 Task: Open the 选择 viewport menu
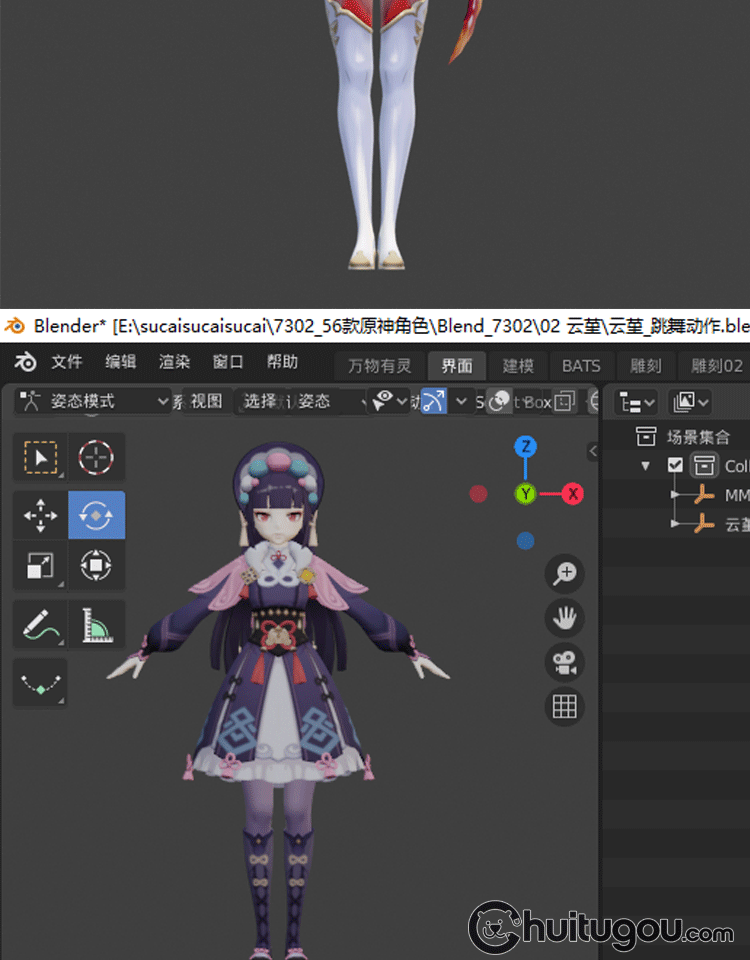pos(260,402)
